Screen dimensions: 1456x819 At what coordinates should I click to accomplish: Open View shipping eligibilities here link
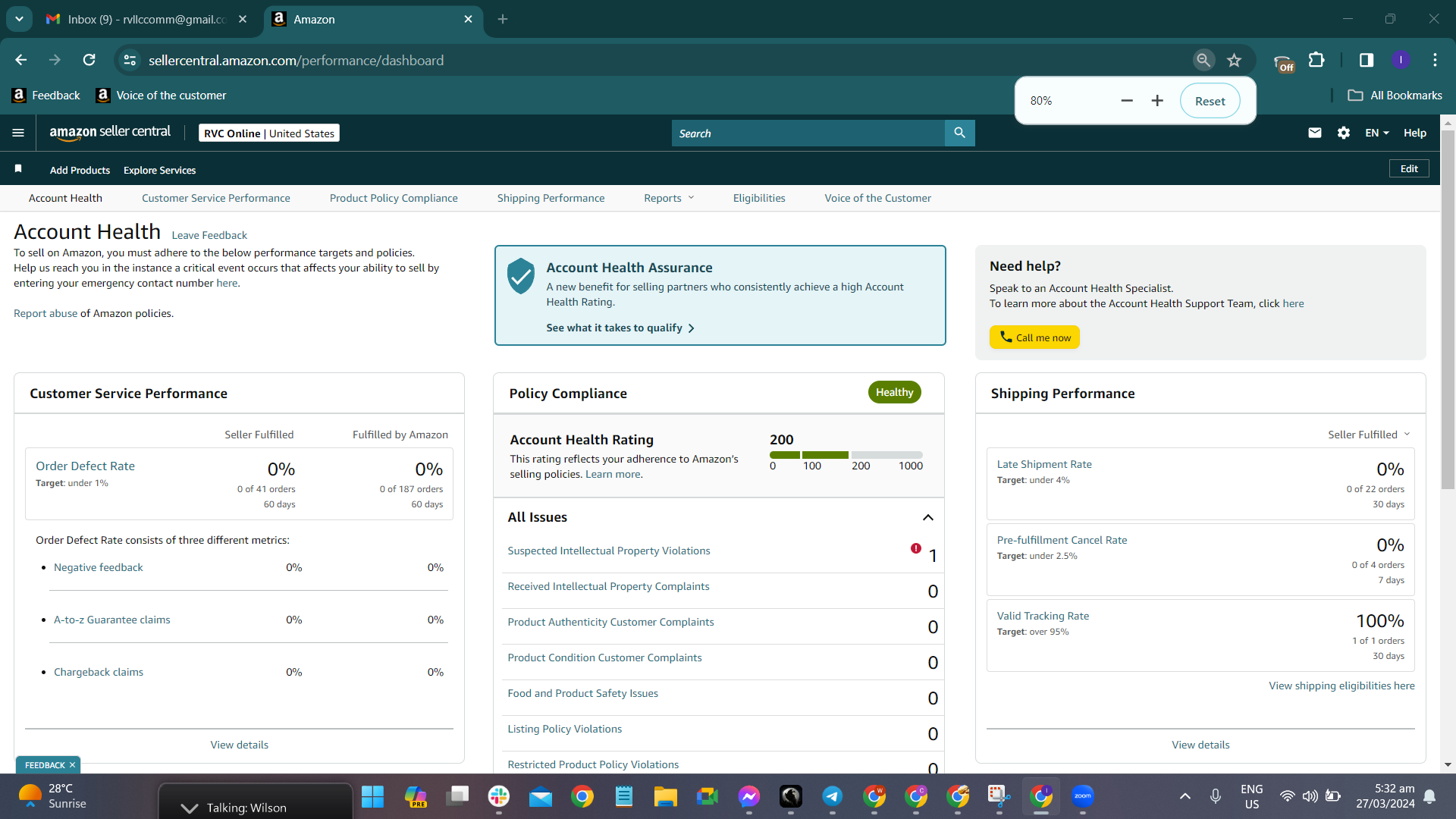(x=1341, y=686)
